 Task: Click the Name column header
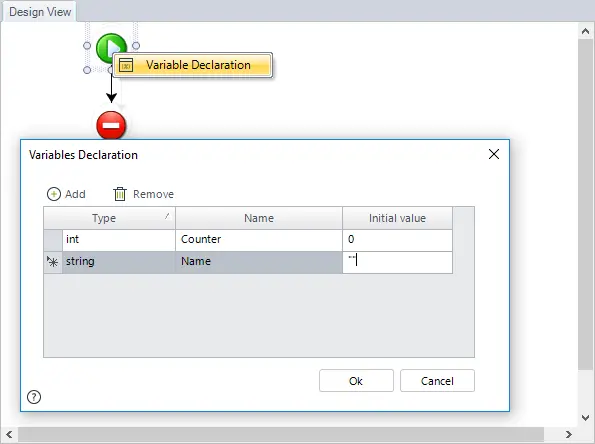point(259,218)
